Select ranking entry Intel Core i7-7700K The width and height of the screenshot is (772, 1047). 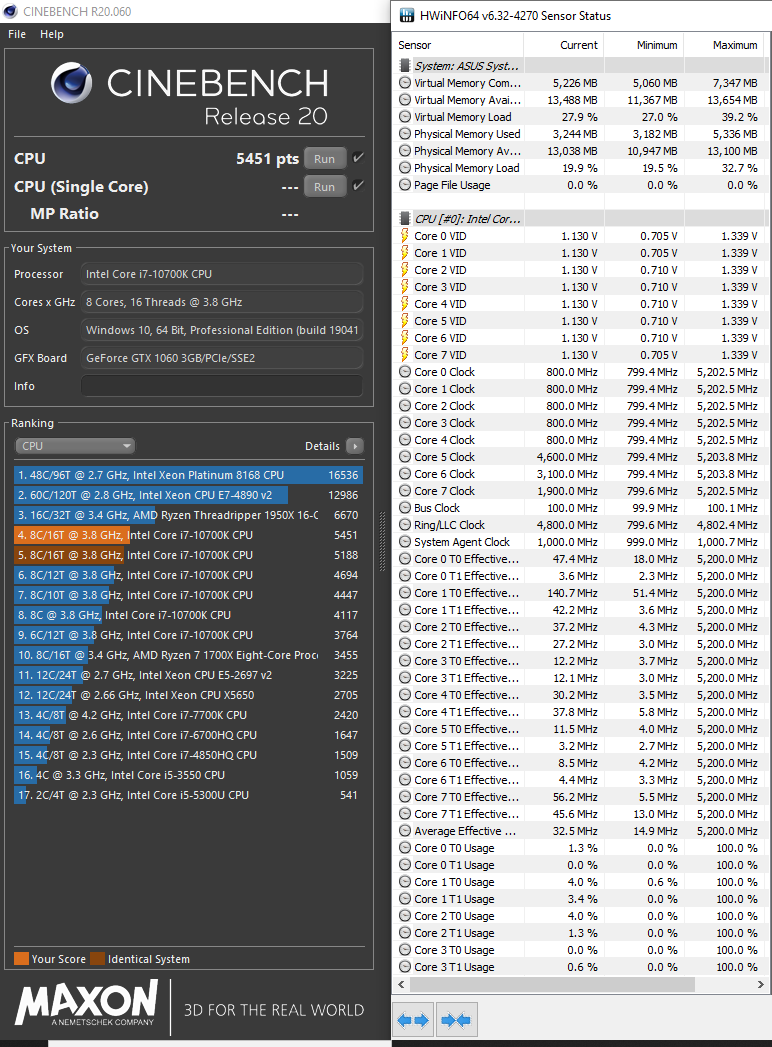point(188,715)
